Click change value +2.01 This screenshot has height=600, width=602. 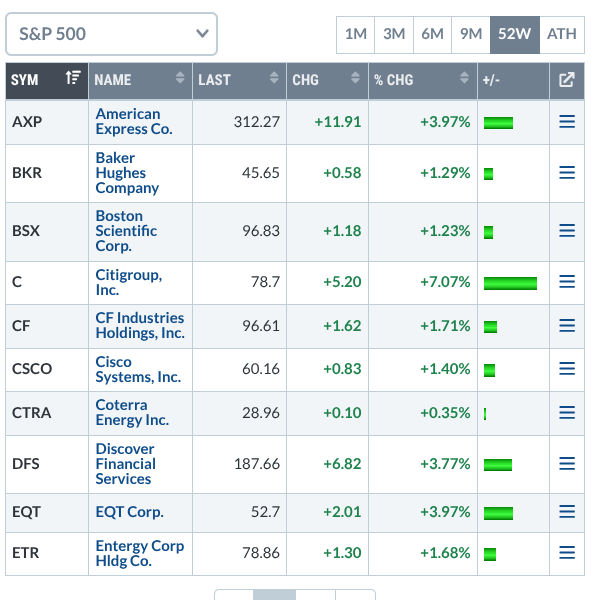(x=342, y=512)
